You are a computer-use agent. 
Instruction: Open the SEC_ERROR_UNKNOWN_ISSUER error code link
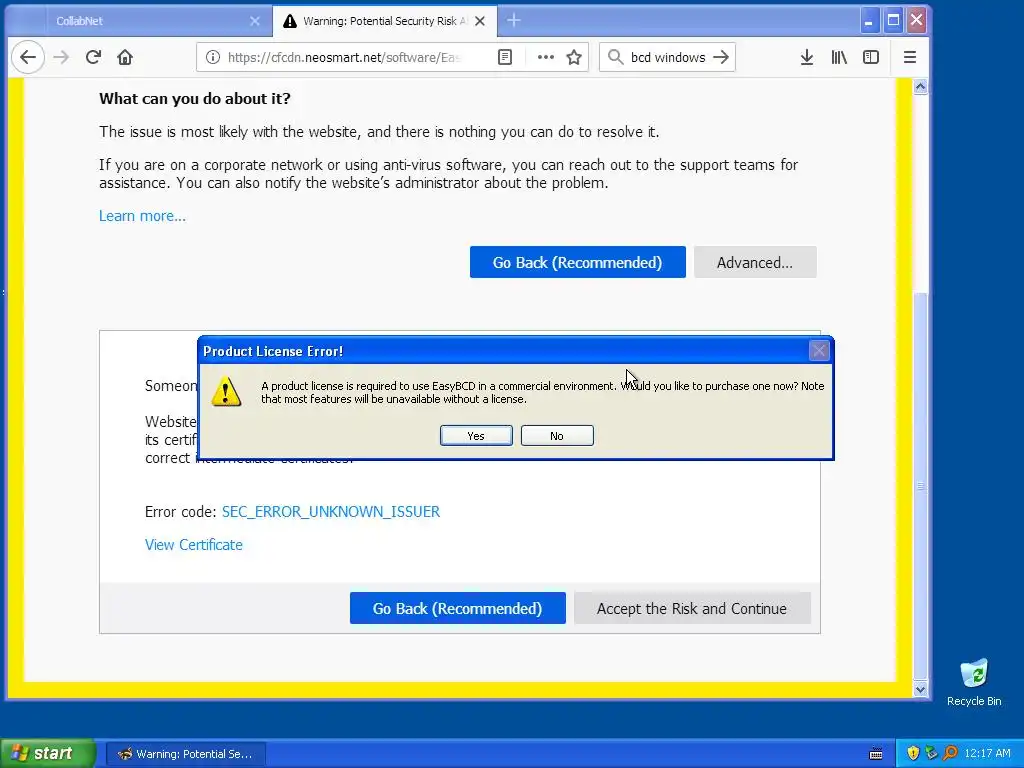tap(331, 511)
